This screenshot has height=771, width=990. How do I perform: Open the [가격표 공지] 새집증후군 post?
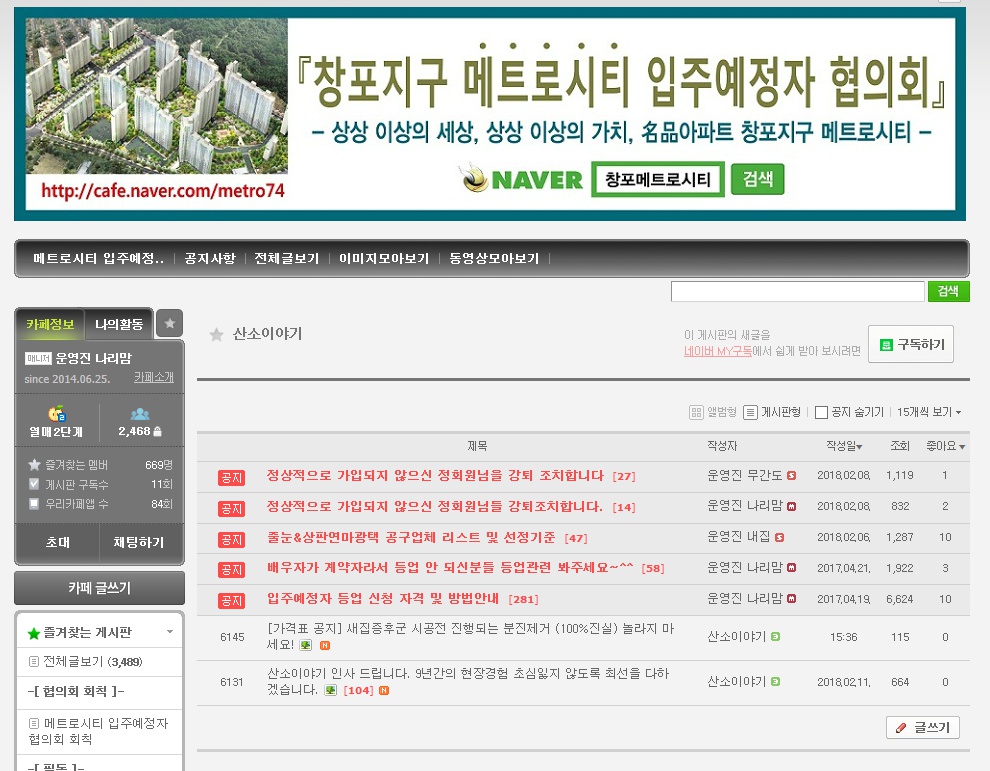tap(470, 637)
